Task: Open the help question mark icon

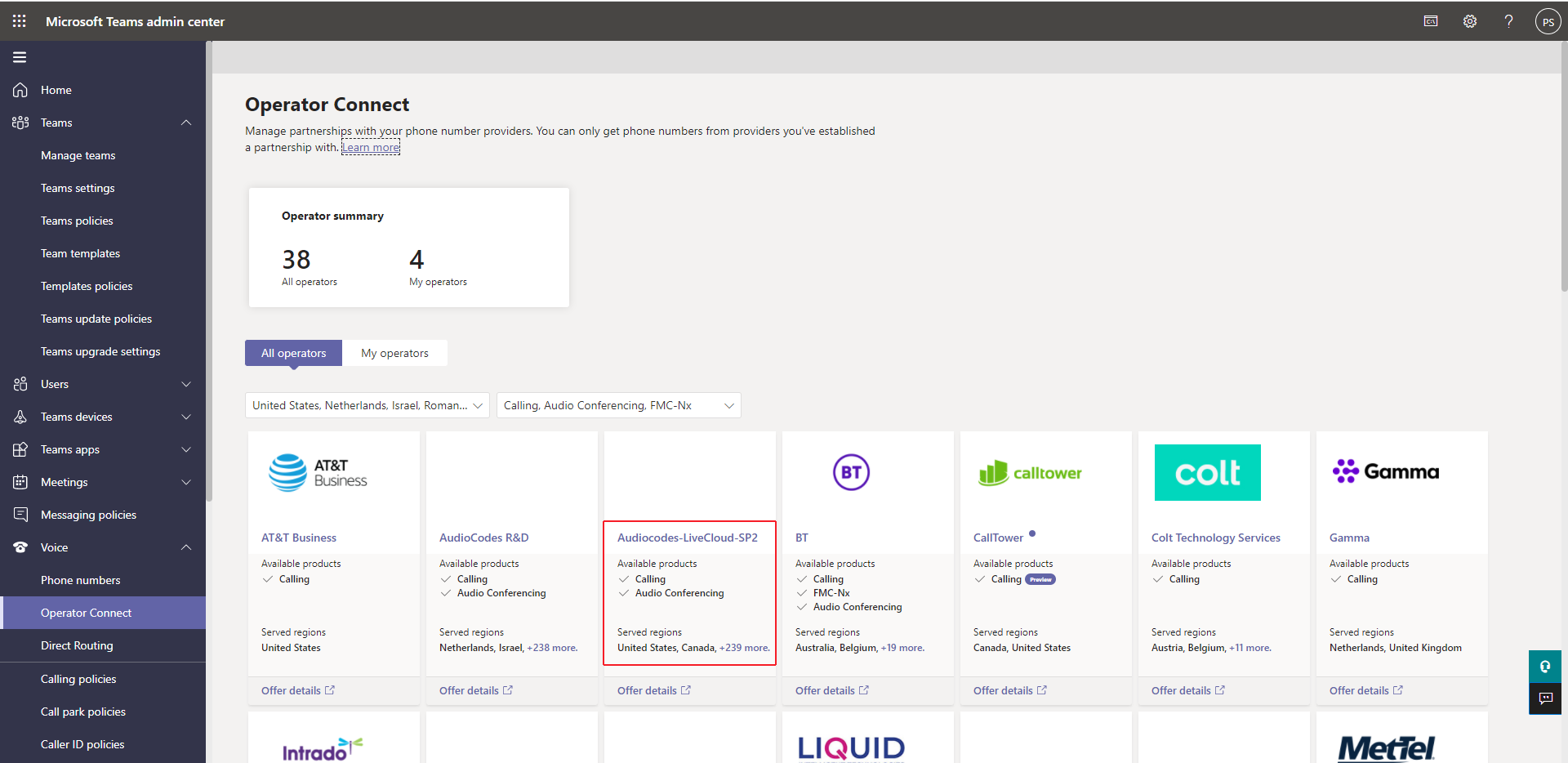Action: point(1508,21)
